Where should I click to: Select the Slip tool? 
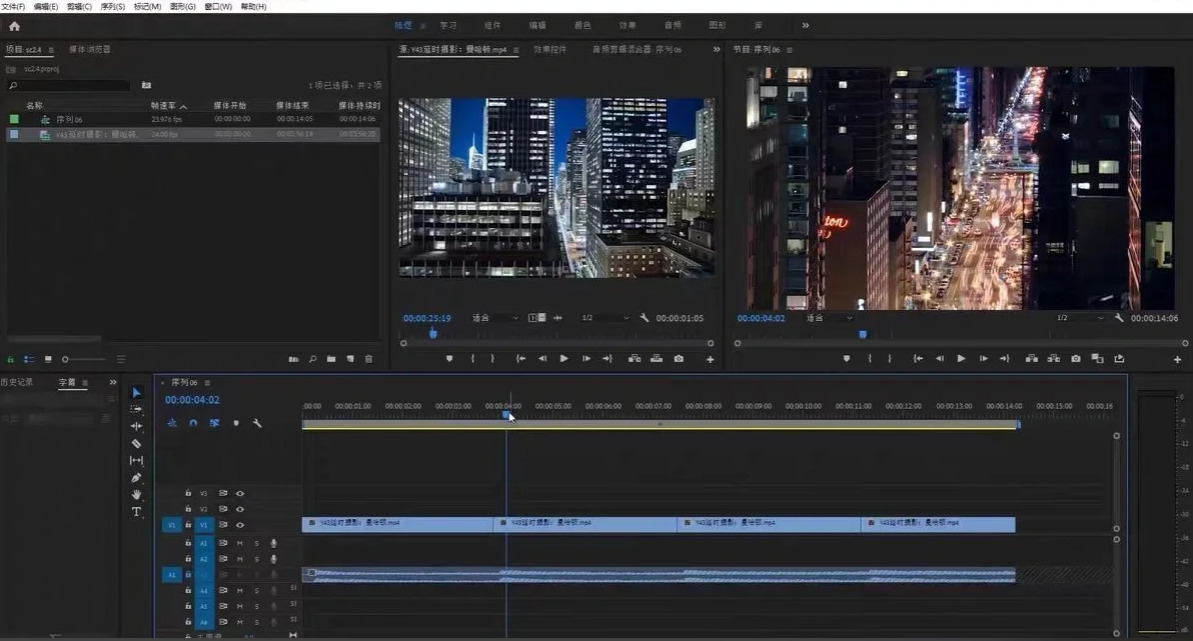tap(136, 461)
